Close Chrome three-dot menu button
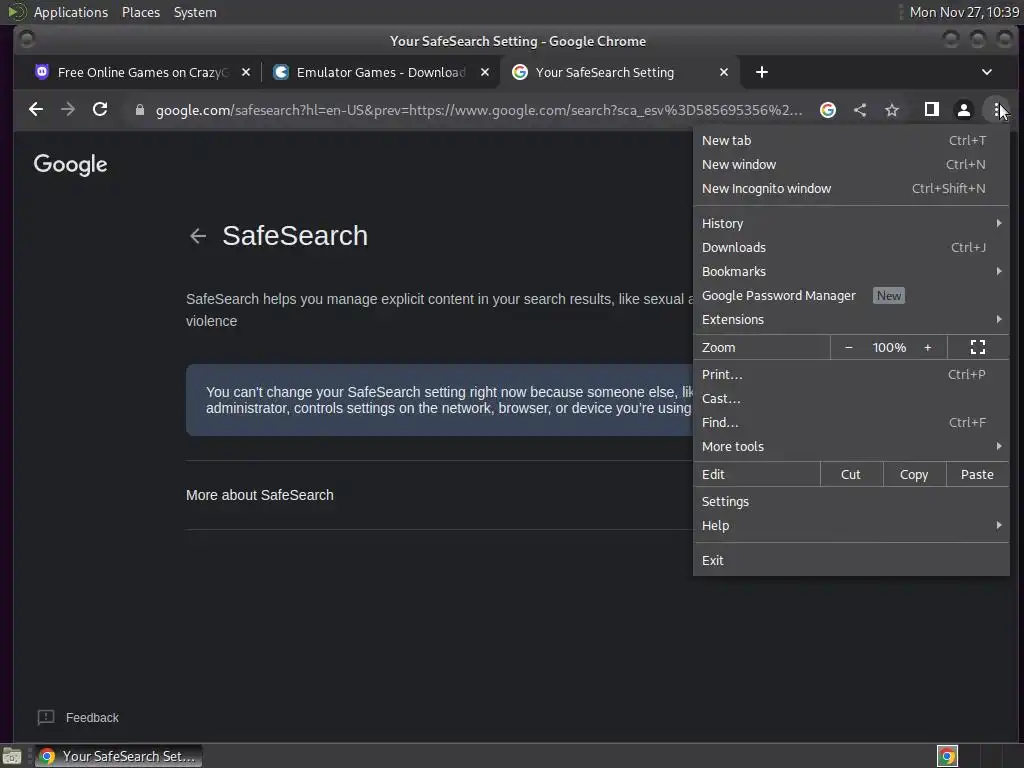This screenshot has height=768, width=1024. [997, 110]
